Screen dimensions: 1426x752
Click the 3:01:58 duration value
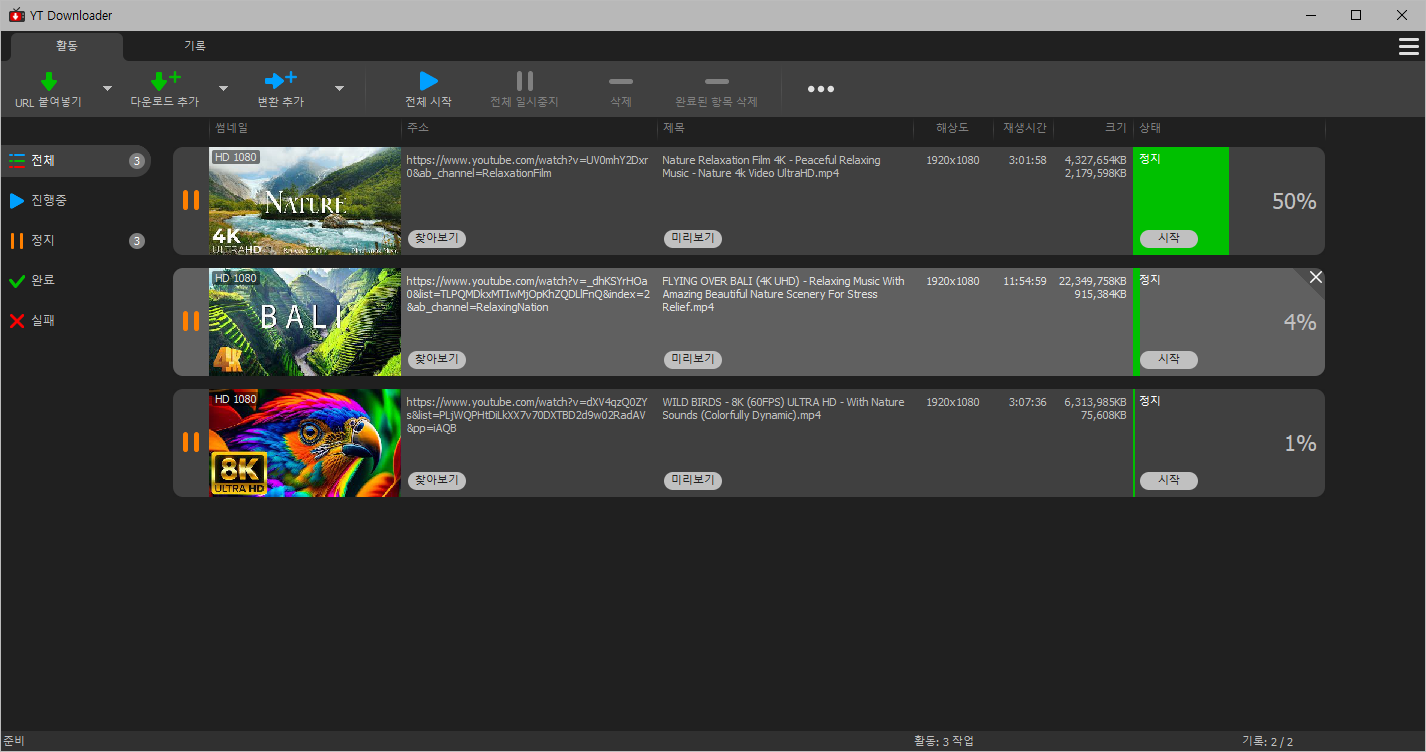tap(1027, 160)
